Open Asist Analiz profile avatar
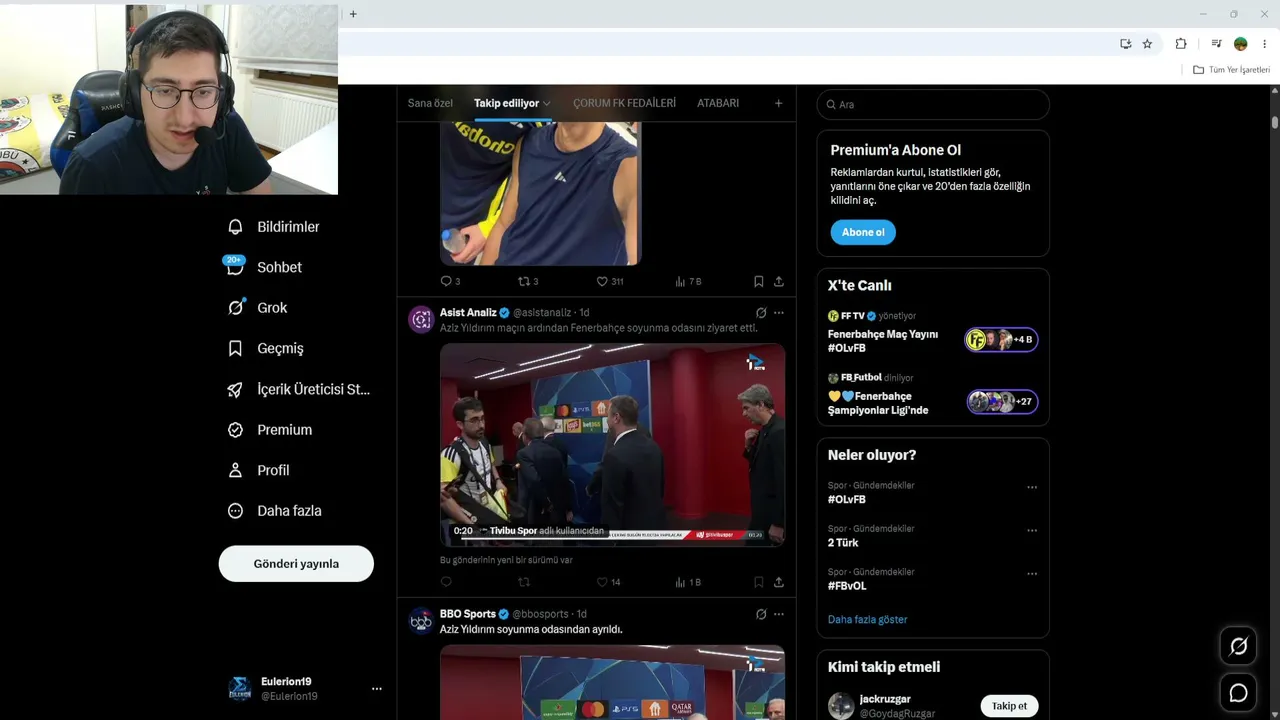Image resolution: width=1280 pixels, height=720 pixels. point(421,319)
